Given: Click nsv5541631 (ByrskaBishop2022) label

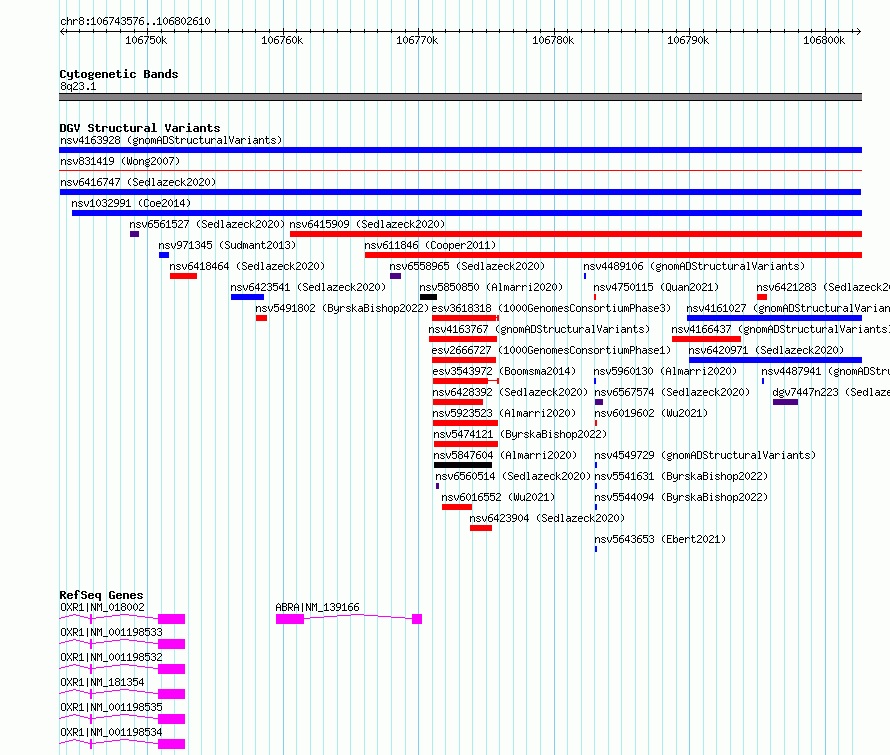Looking at the screenshot, I should tap(681, 476).
